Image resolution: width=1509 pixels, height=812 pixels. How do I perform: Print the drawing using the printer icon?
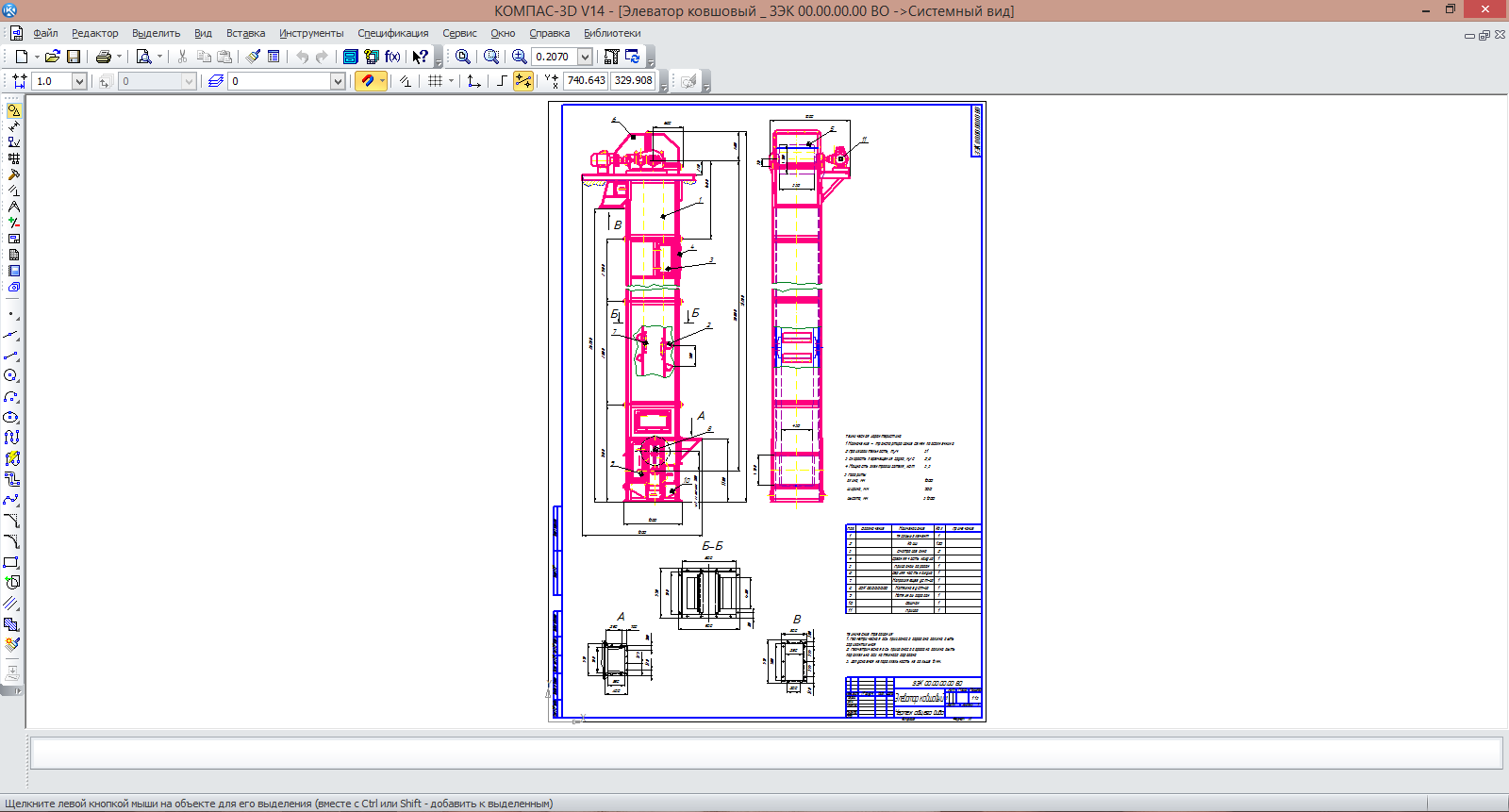pos(103,57)
